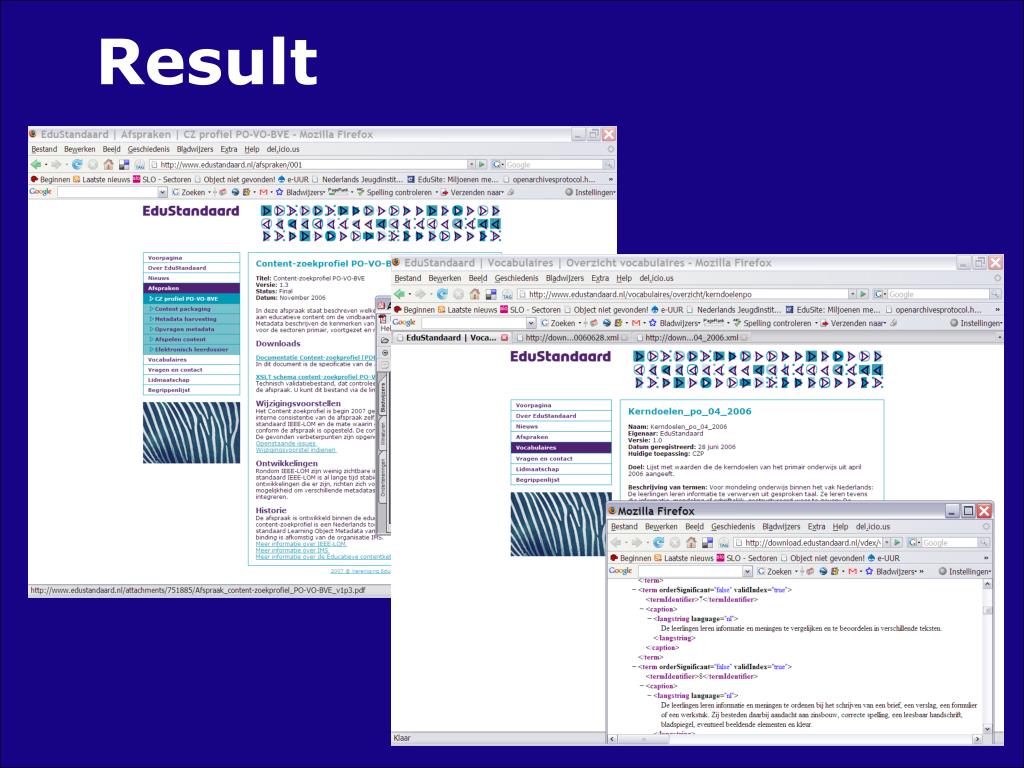
Task: Click Home icon in Vocabulaires window
Action: (x=475, y=294)
